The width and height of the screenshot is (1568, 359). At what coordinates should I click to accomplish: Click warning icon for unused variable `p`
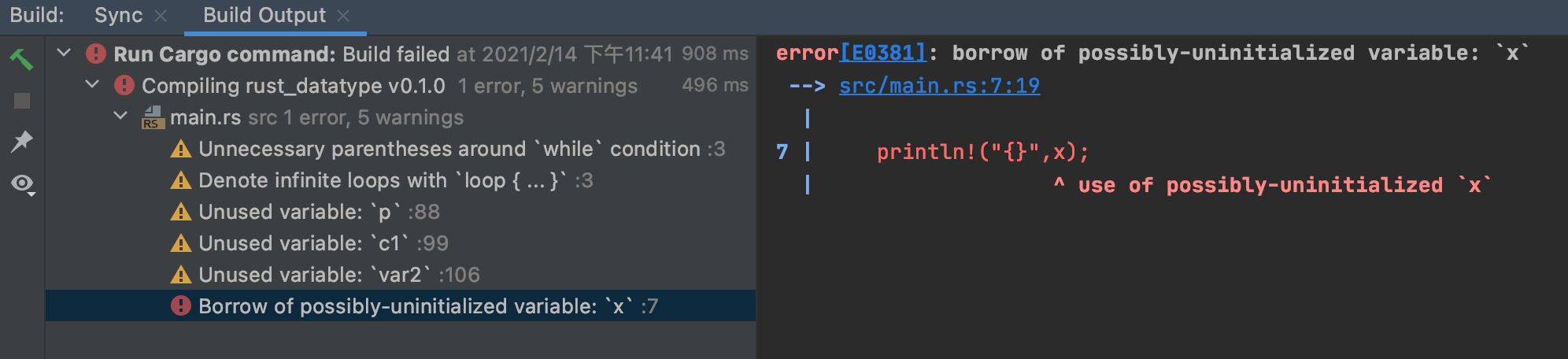(181, 212)
